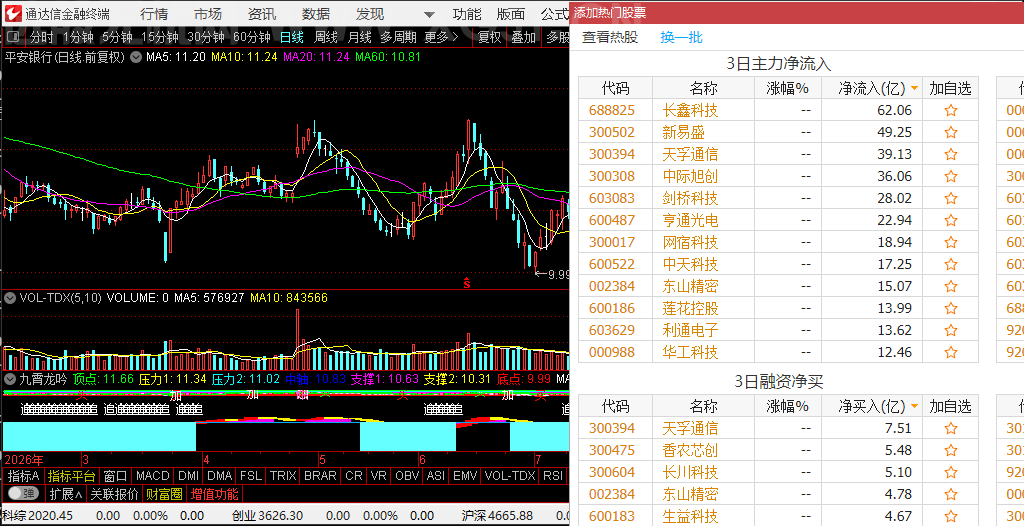The width and height of the screenshot is (1024, 526).
Task: Click stock name 香农芯创
Action: (690, 450)
